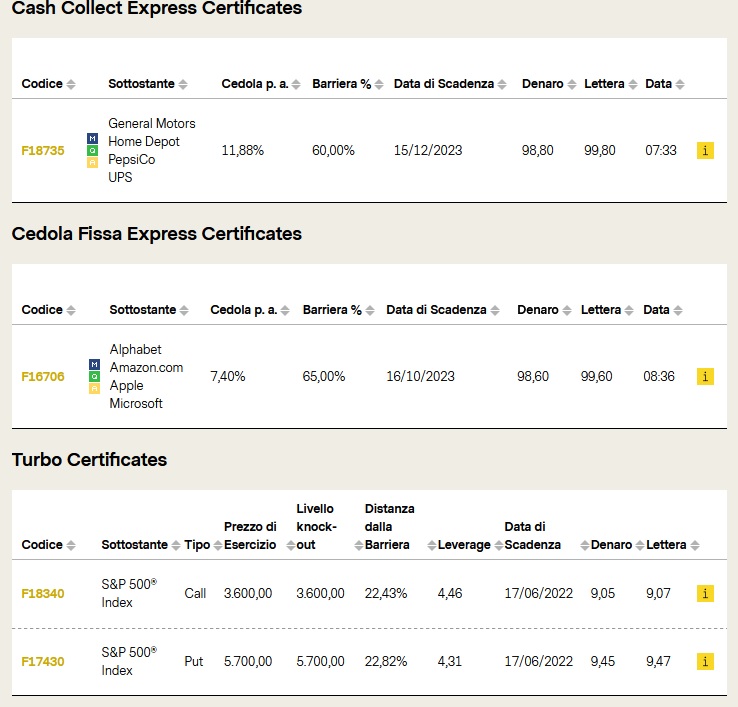738x707 pixels.
Task: Sort Cedola Fissa table by Lettera
Action: point(629,310)
